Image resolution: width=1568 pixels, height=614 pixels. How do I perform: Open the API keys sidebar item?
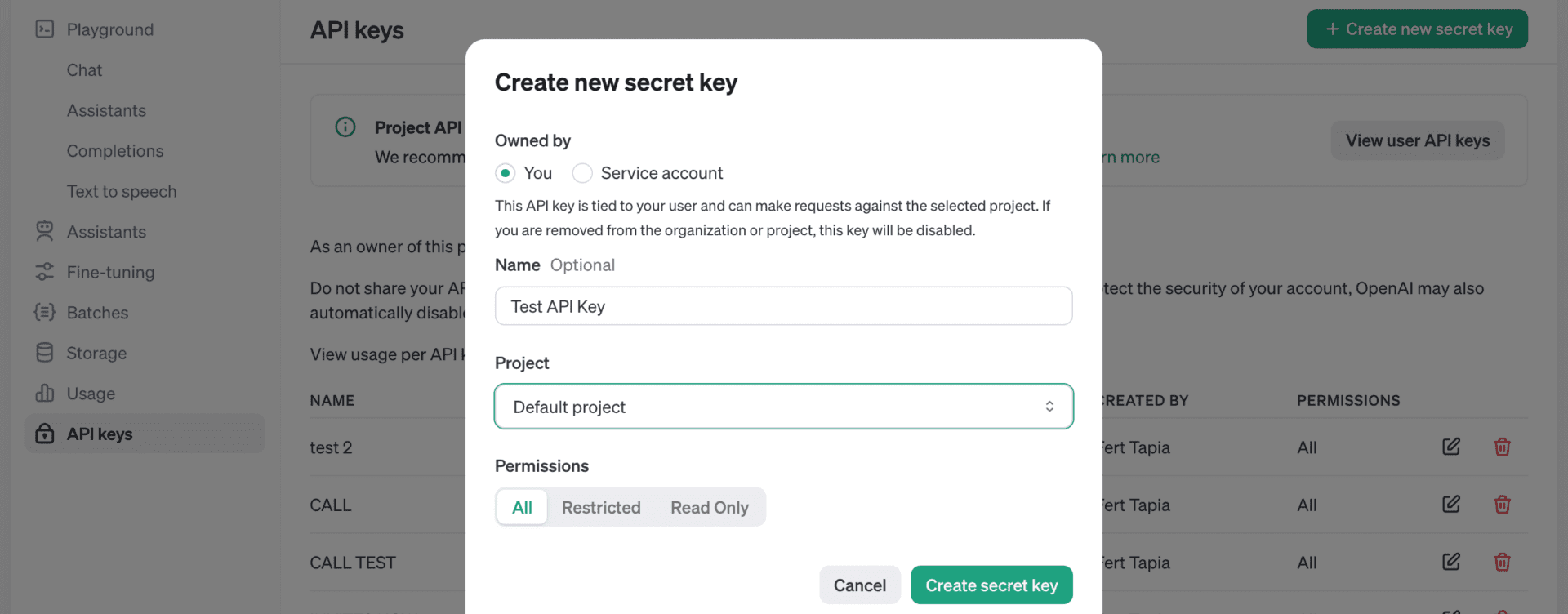coord(100,434)
